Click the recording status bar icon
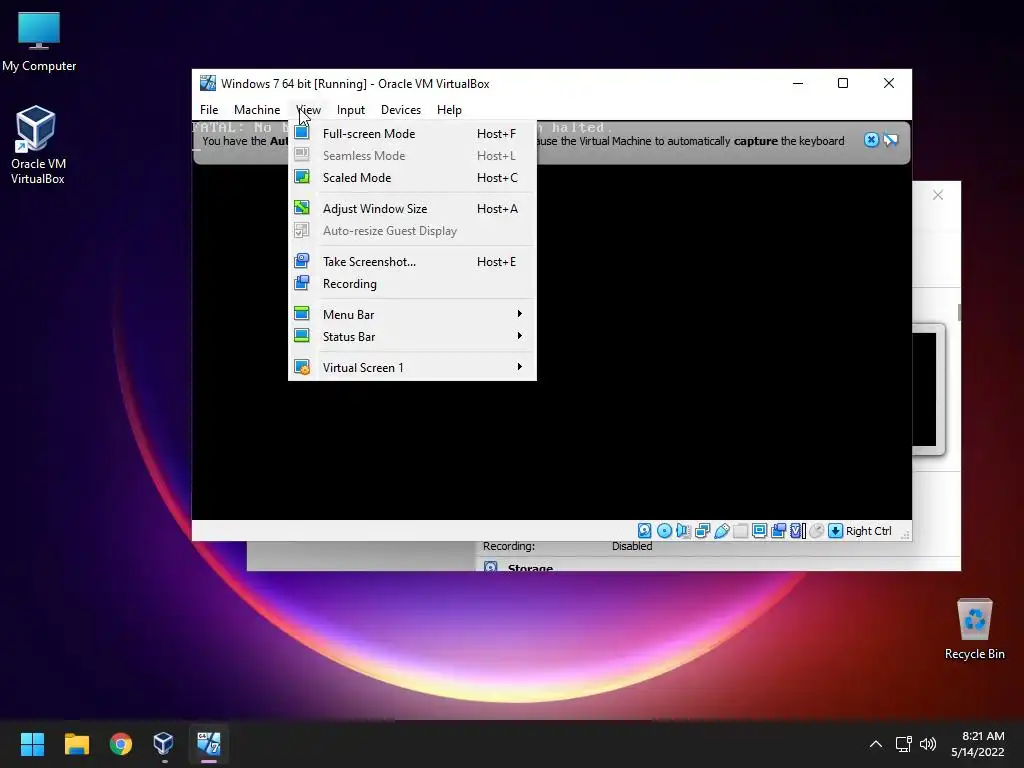Screen dimensions: 1024x768 [x=778, y=531]
